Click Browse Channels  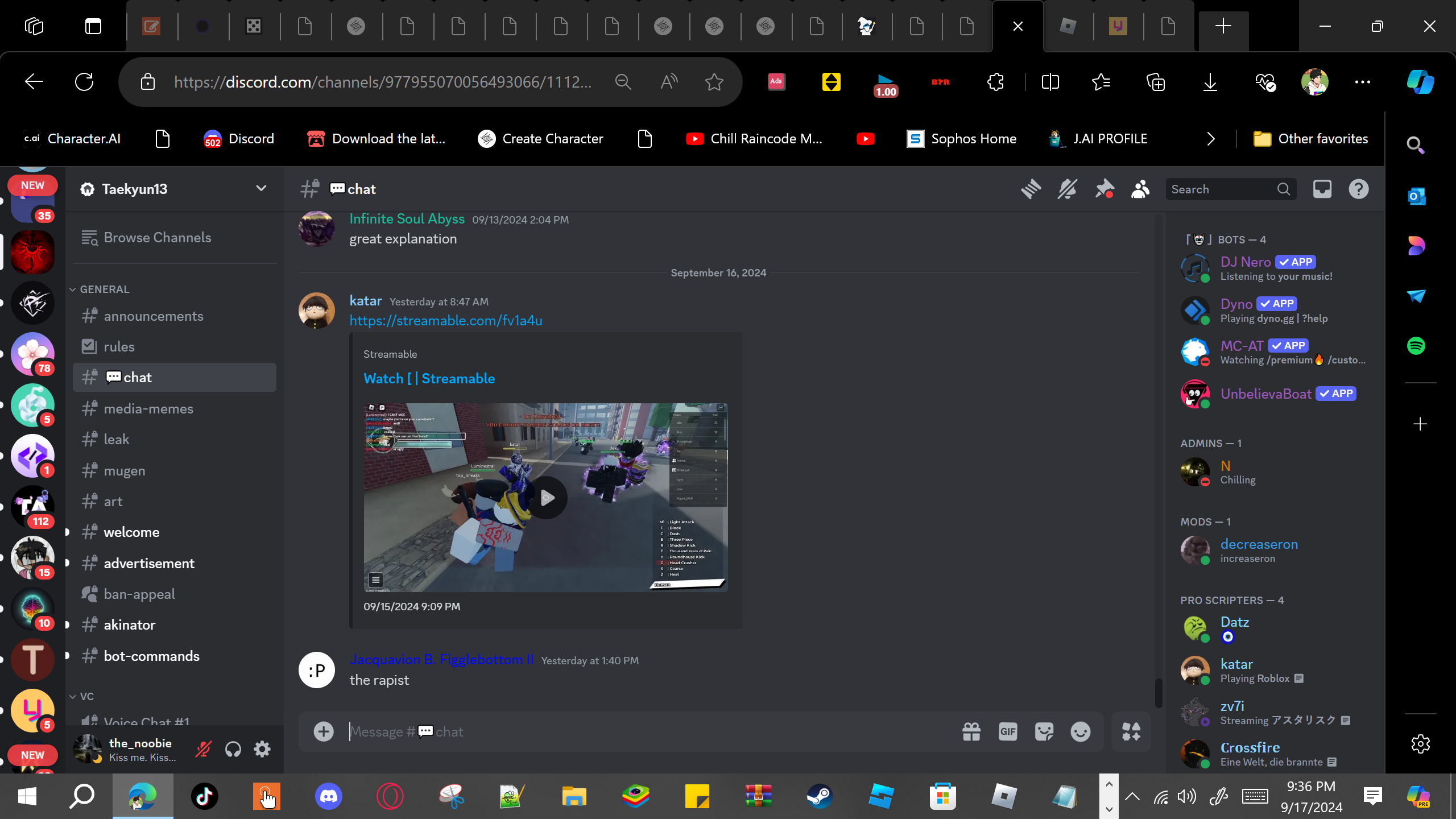point(157,238)
